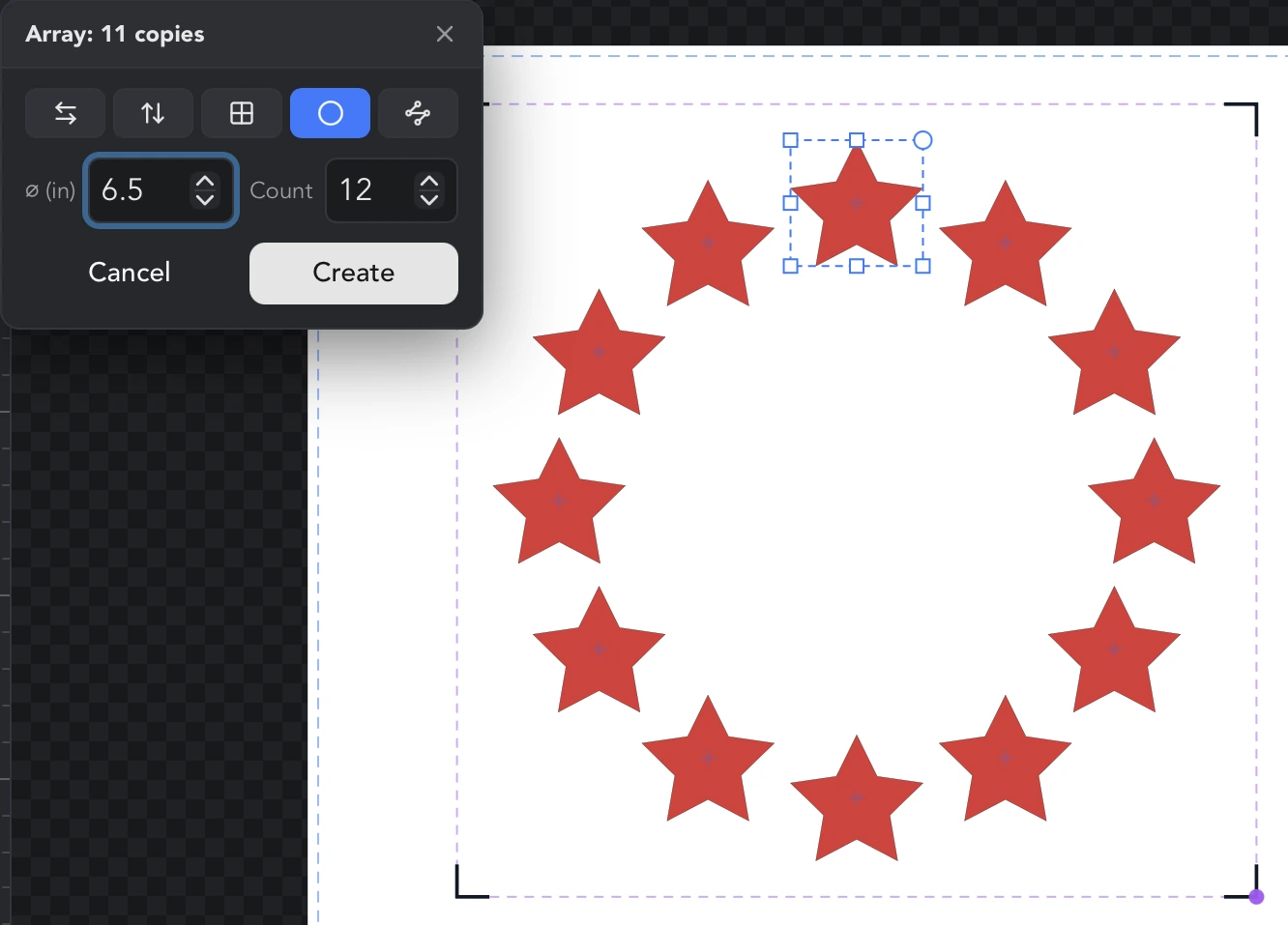Close the Array dialog

445,34
